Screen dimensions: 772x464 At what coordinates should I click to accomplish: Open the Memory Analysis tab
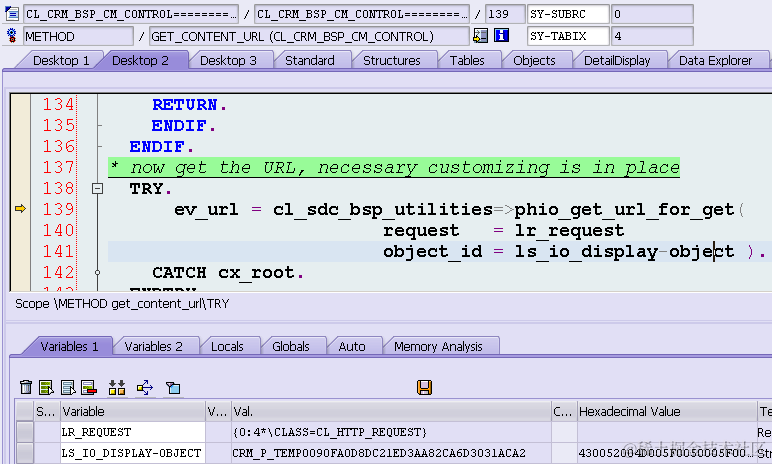click(x=438, y=346)
